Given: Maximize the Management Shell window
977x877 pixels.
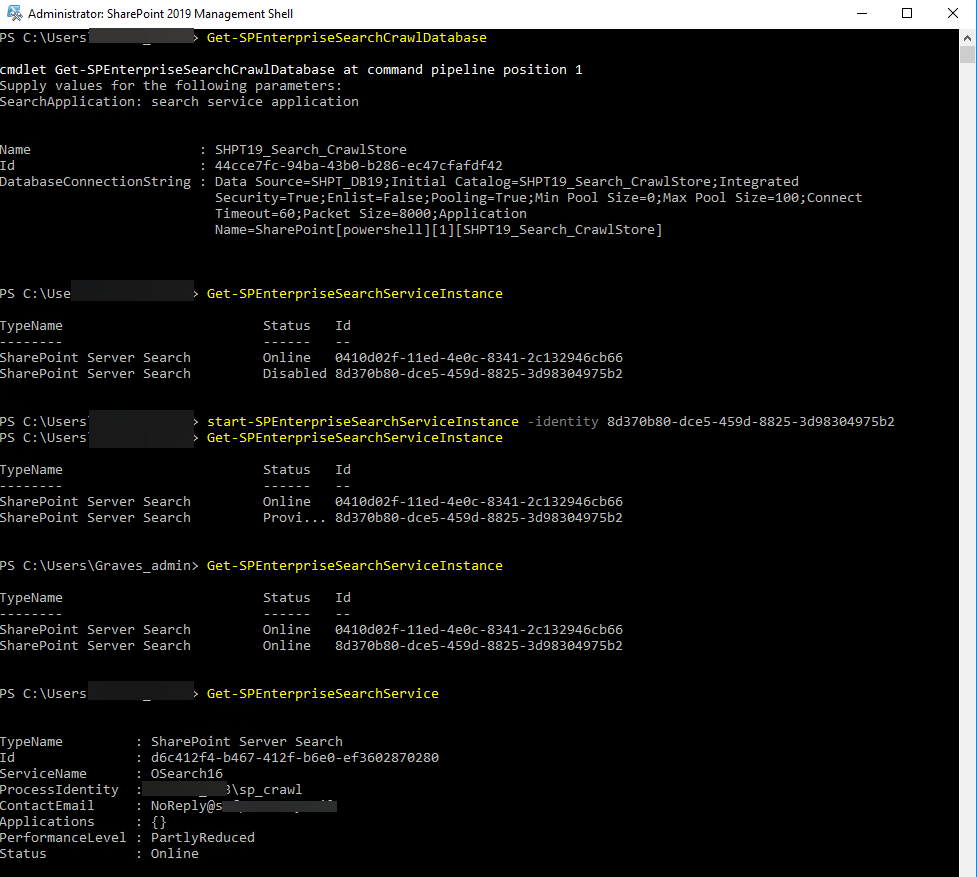Looking at the screenshot, I should (x=907, y=13).
